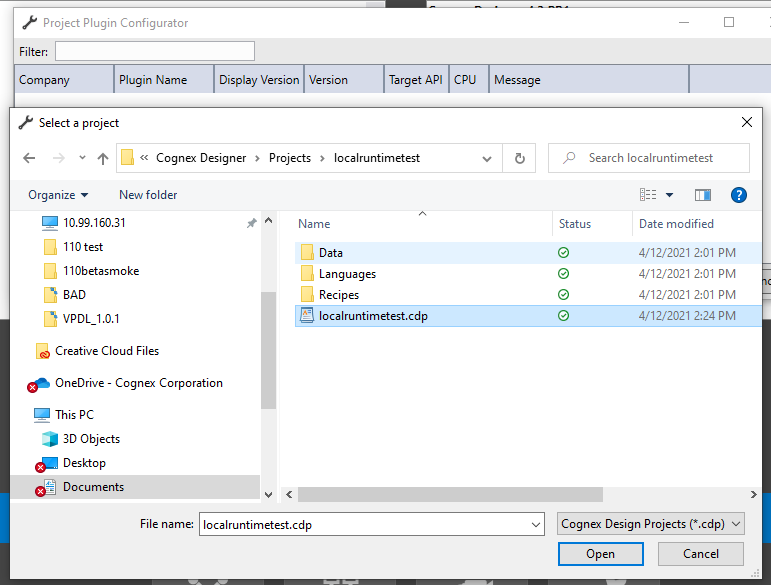The width and height of the screenshot is (771, 585).
Task: Toggle the preview pane icon
Action: pyautogui.click(x=703, y=195)
